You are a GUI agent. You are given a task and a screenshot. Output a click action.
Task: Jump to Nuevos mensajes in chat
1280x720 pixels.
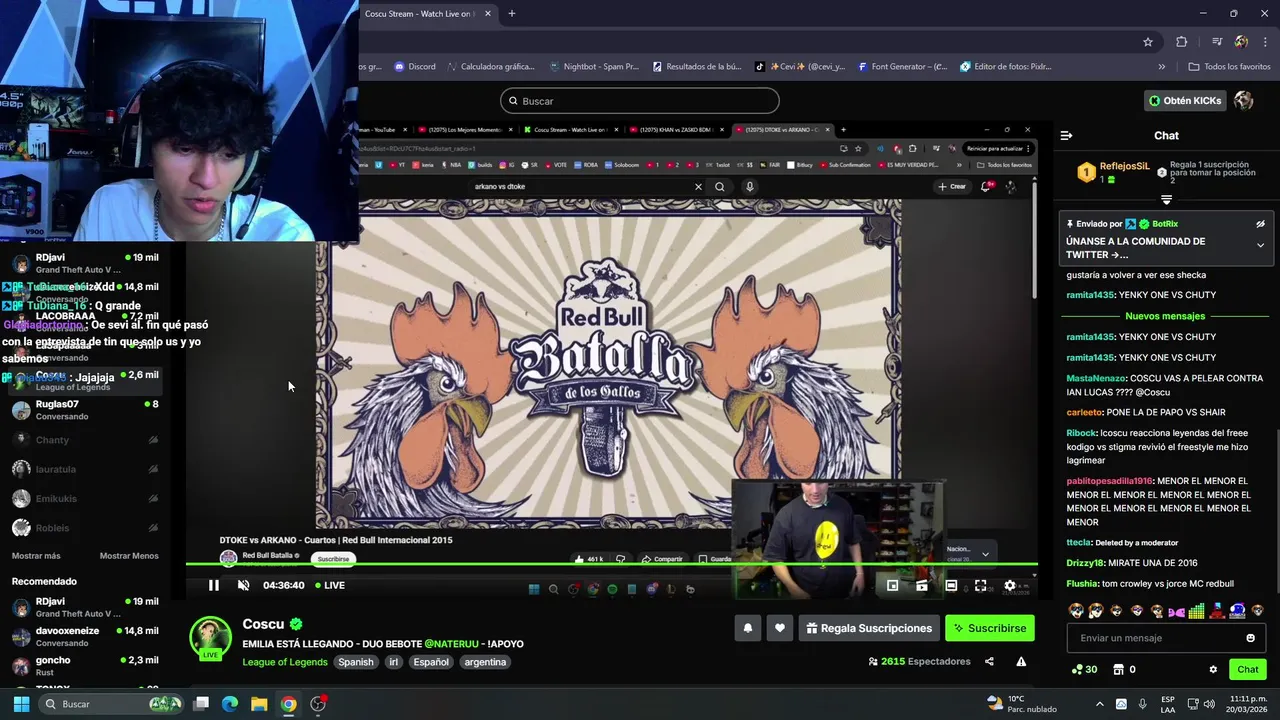pos(1165,316)
